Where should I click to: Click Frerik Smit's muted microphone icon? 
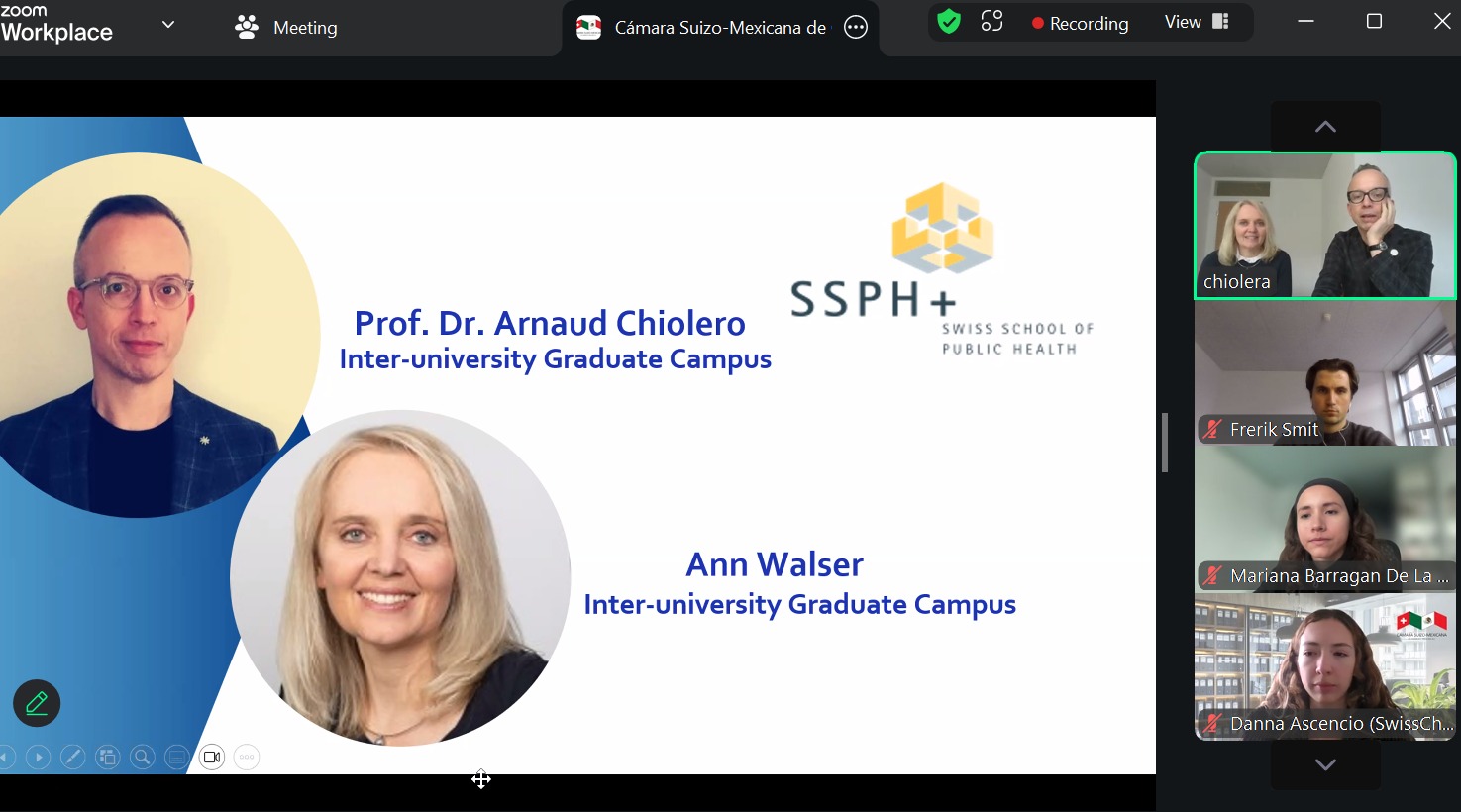pos(1212,430)
